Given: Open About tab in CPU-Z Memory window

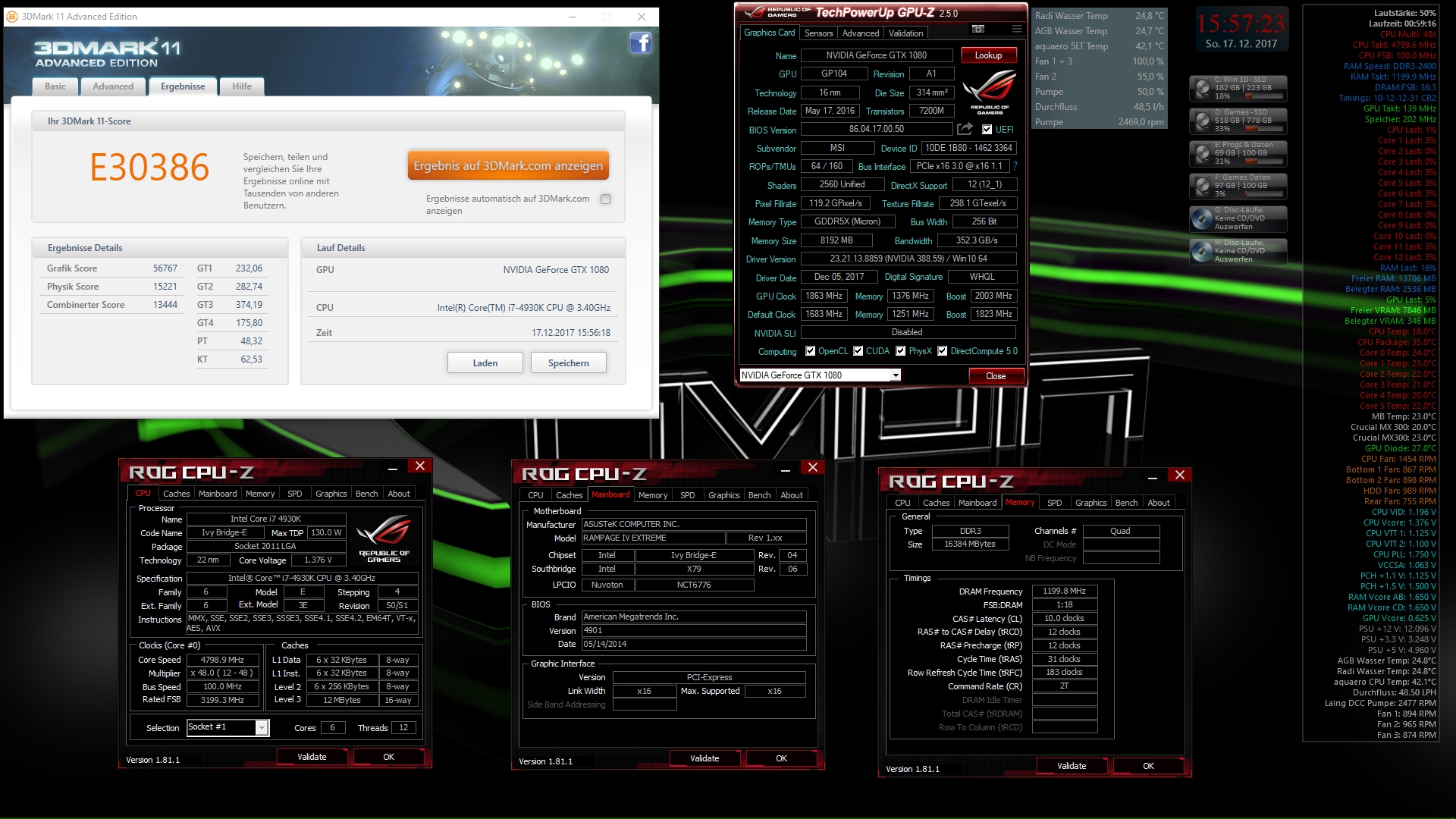Looking at the screenshot, I should (1158, 503).
